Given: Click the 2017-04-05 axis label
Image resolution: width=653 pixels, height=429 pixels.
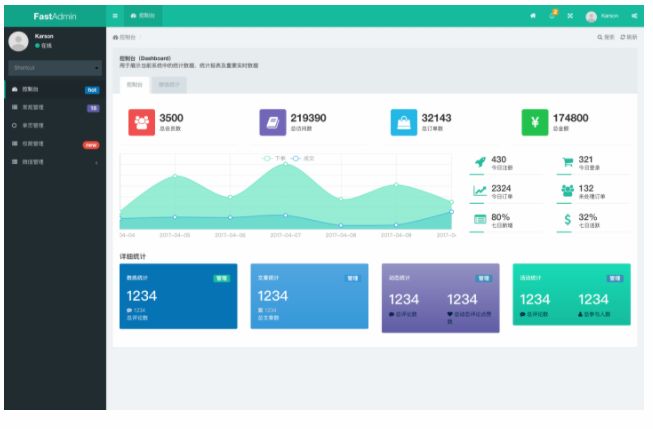Looking at the screenshot, I should pyautogui.click(x=175, y=235).
